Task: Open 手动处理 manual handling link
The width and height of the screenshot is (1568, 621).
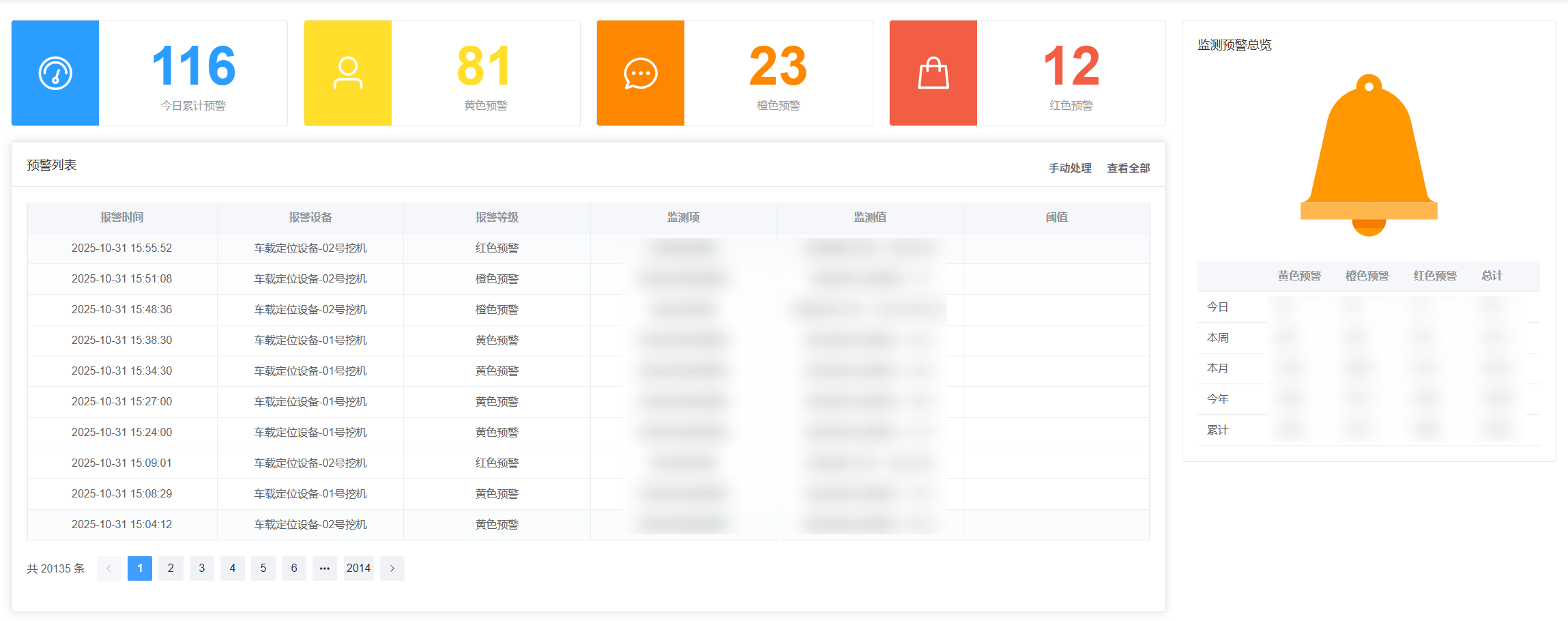Action: point(1069,168)
